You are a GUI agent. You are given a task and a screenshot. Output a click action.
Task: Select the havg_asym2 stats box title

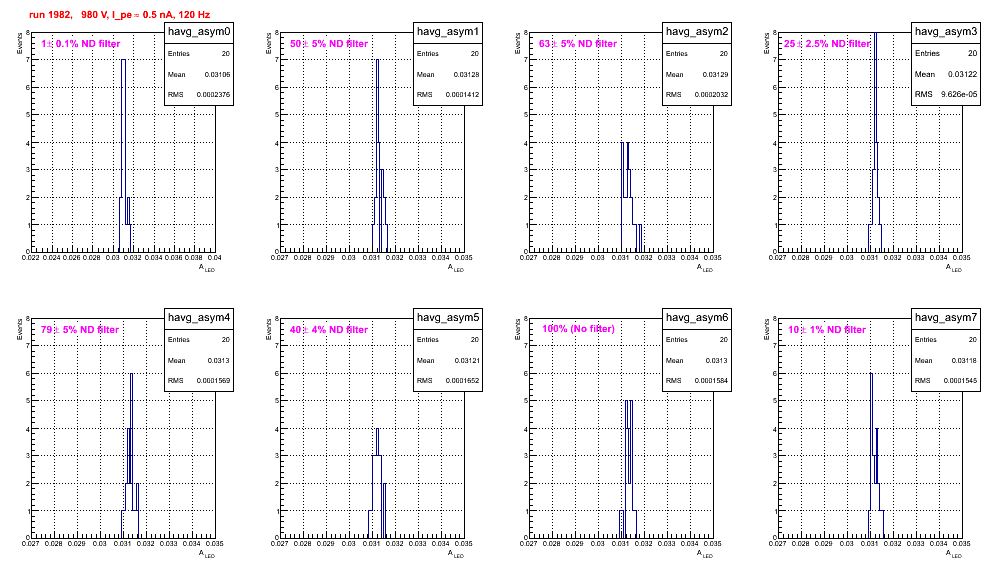697,32
